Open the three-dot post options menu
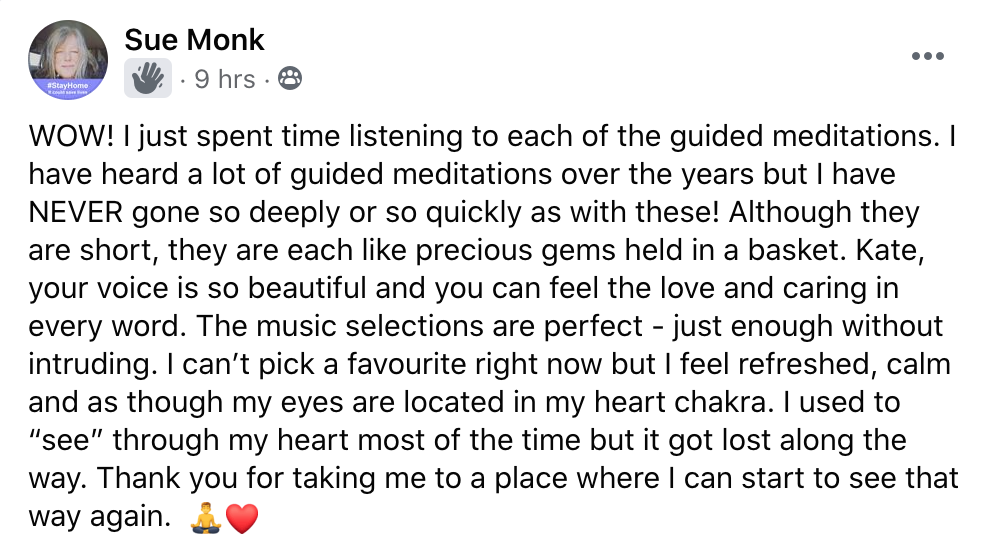 click(928, 56)
